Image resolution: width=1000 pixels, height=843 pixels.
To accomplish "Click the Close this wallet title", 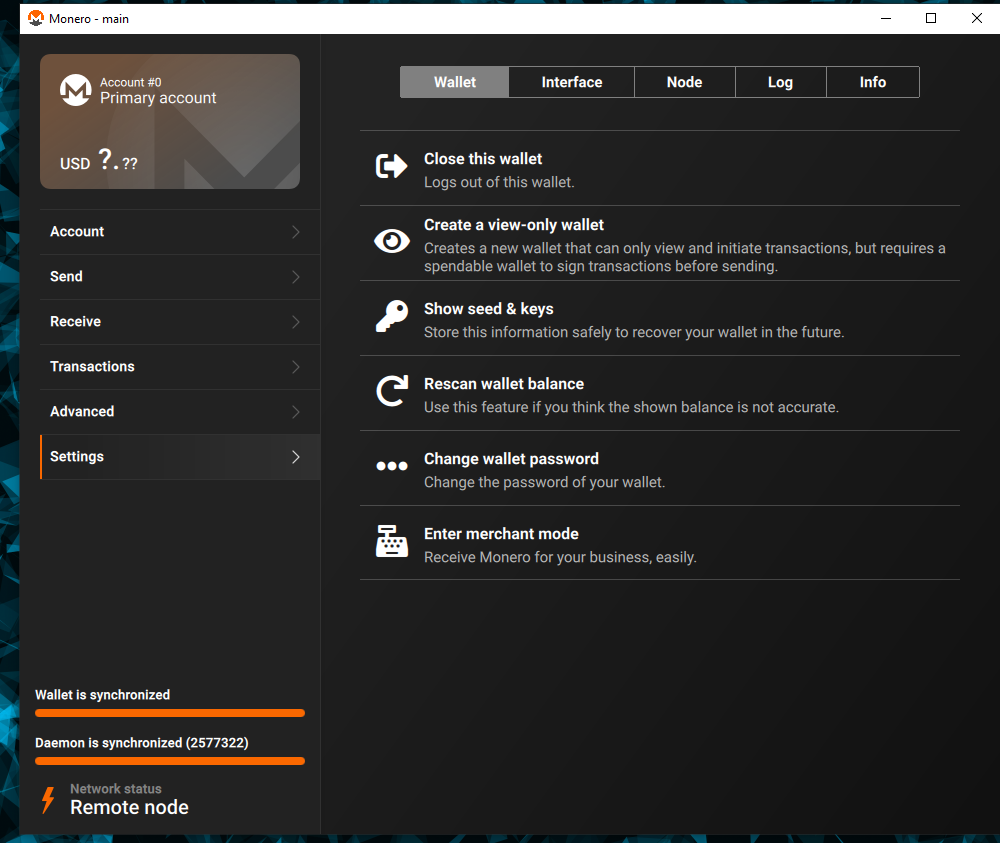I will [x=483, y=159].
